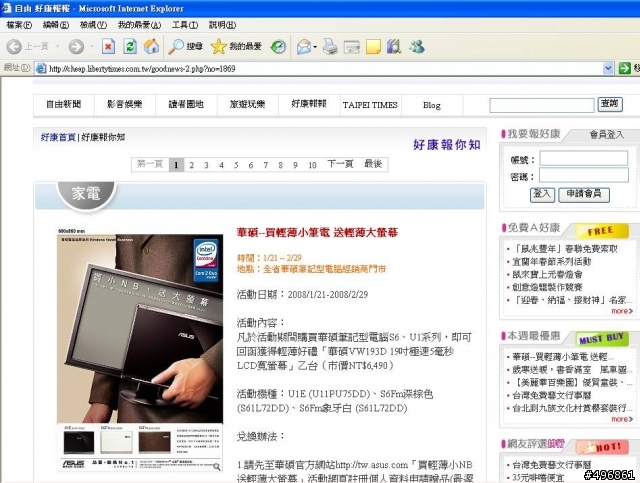This screenshot has width=640, height=483.
Task: Click the History clock icon
Action: click(x=278, y=47)
